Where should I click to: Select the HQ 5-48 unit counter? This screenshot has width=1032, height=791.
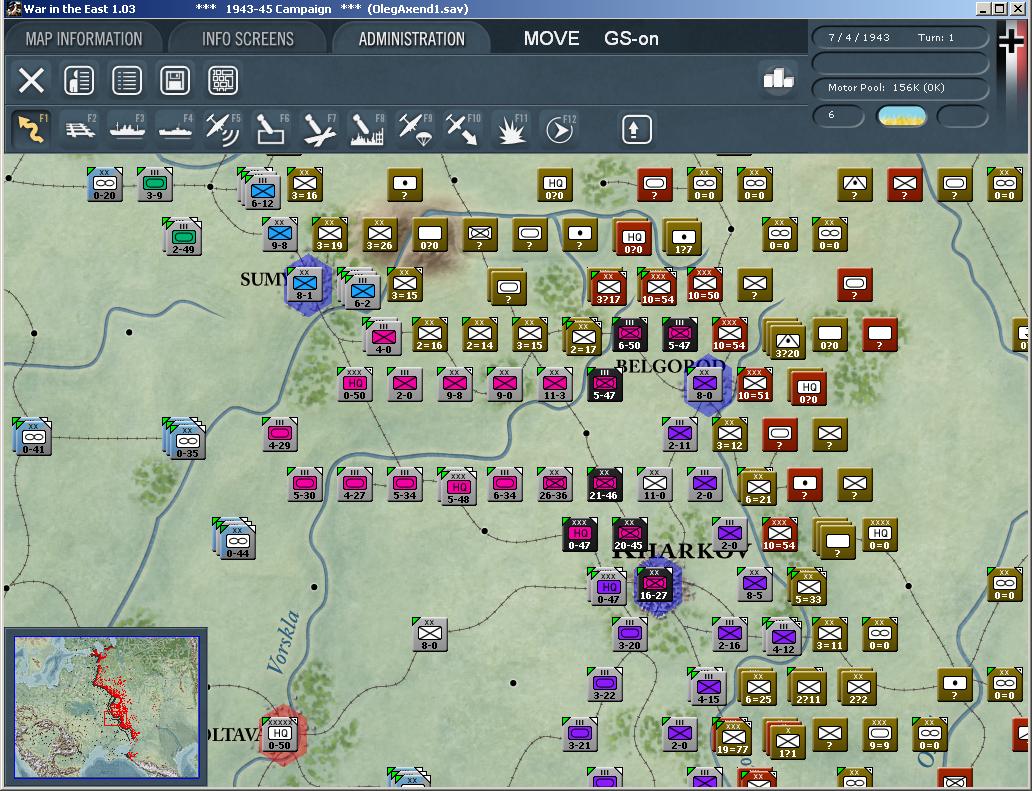pos(458,488)
